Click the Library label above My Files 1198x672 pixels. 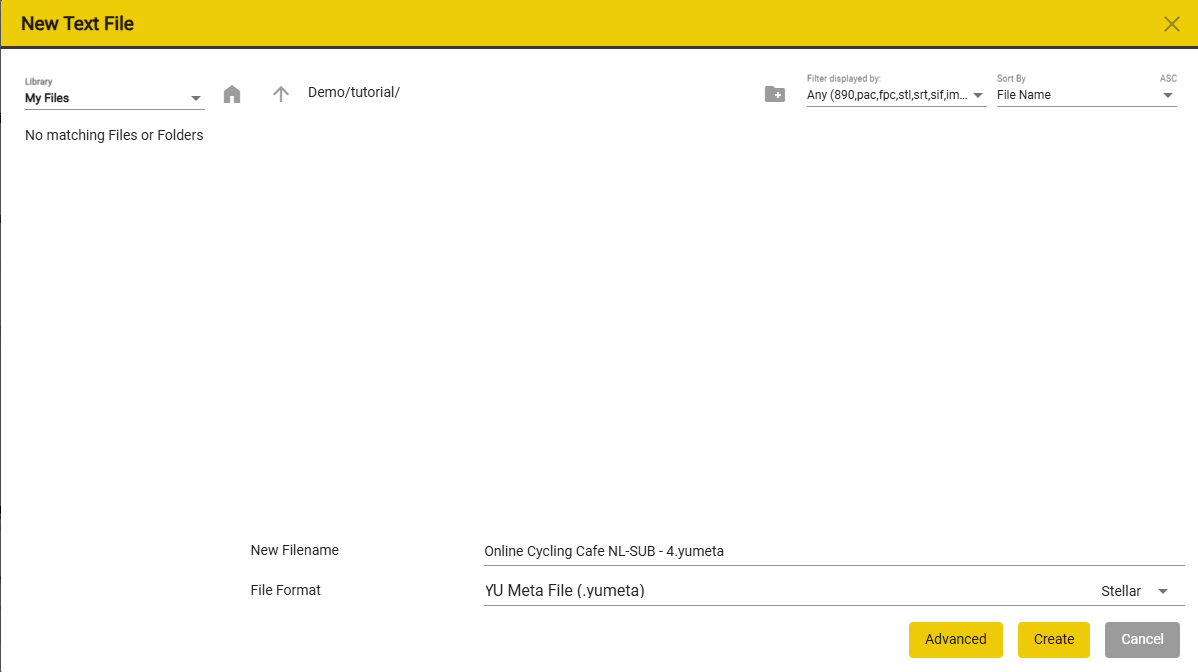(38, 81)
